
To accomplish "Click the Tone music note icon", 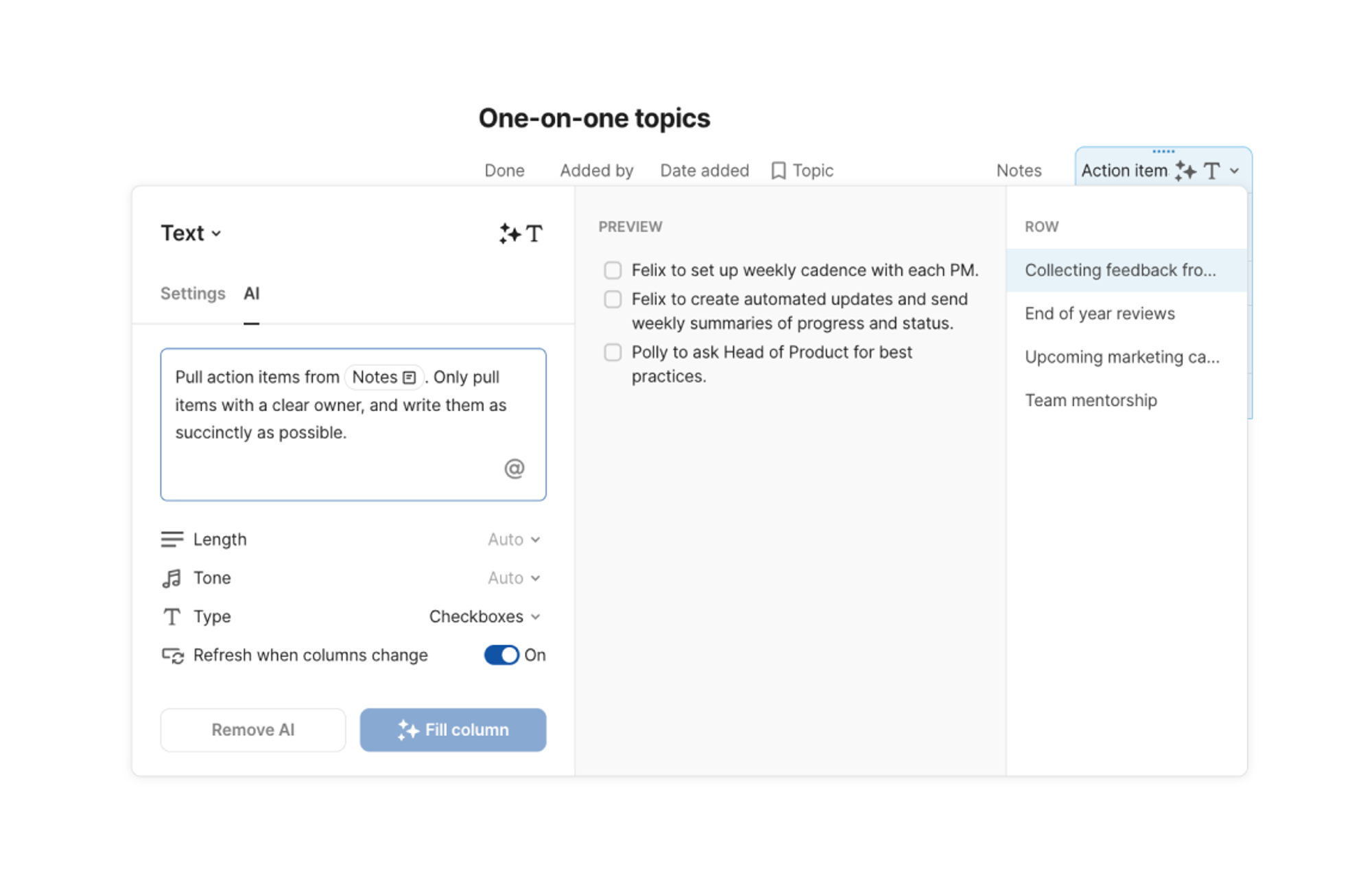I will tap(171, 578).
